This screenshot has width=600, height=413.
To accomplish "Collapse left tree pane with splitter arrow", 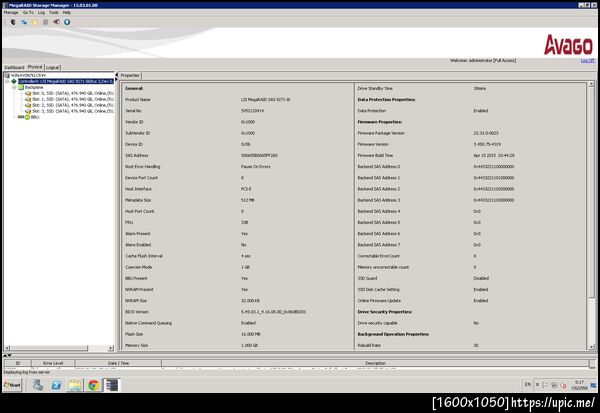I will 116,75.
